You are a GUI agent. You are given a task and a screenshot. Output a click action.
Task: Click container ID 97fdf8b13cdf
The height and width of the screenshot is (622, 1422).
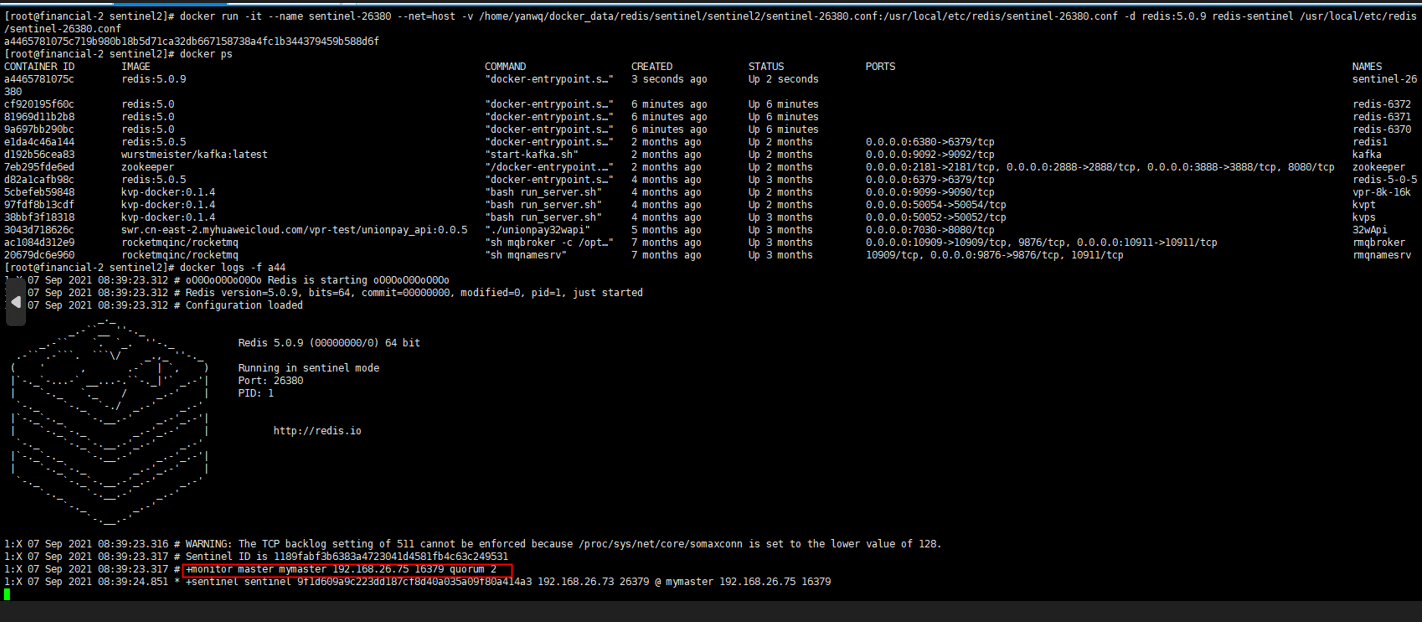(39, 205)
